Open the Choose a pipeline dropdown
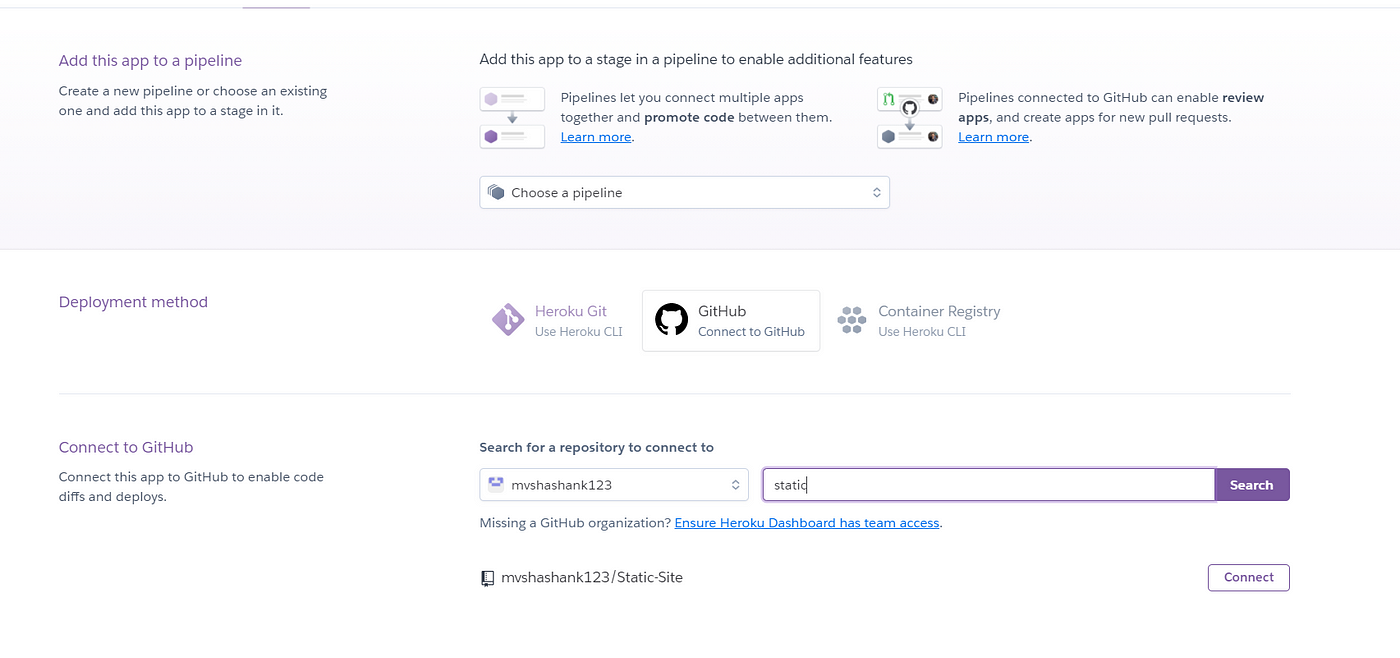Image resolution: width=1400 pixels, height=658 pixels. pos(684,192)
